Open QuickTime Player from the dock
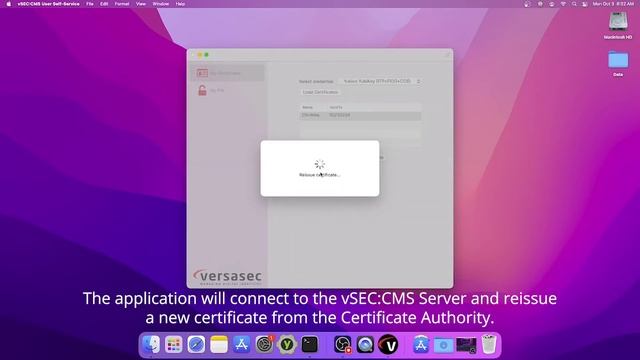The image size is (640, 360). [x=365, y=344]
